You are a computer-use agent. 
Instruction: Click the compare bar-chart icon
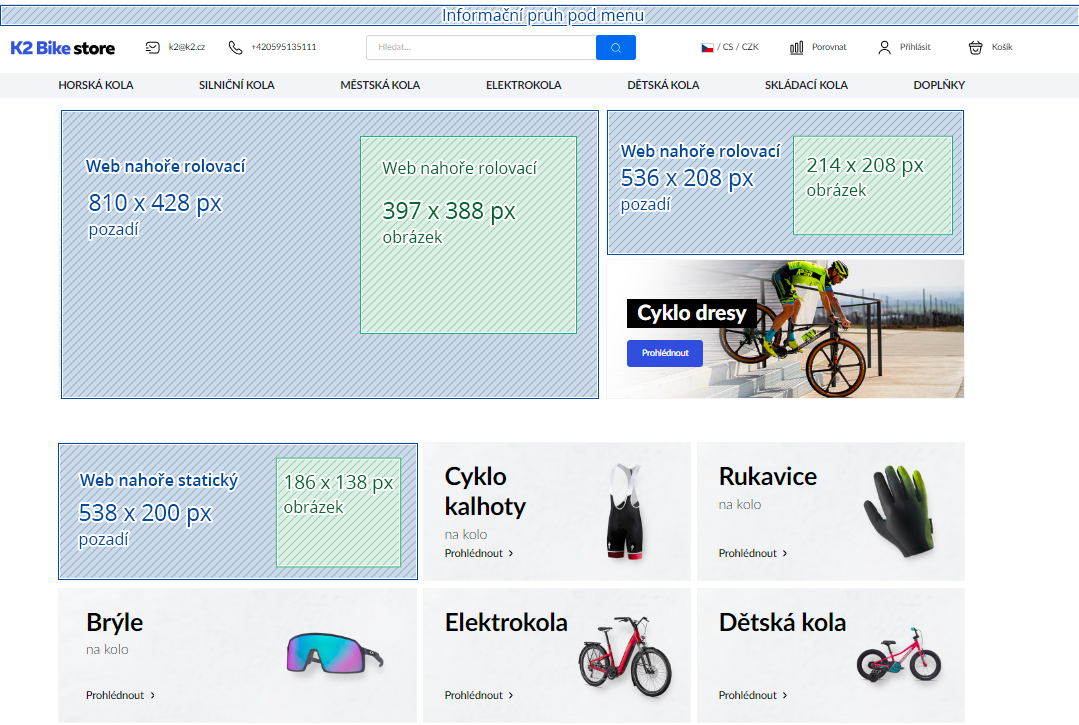click(x=797, y=47)
